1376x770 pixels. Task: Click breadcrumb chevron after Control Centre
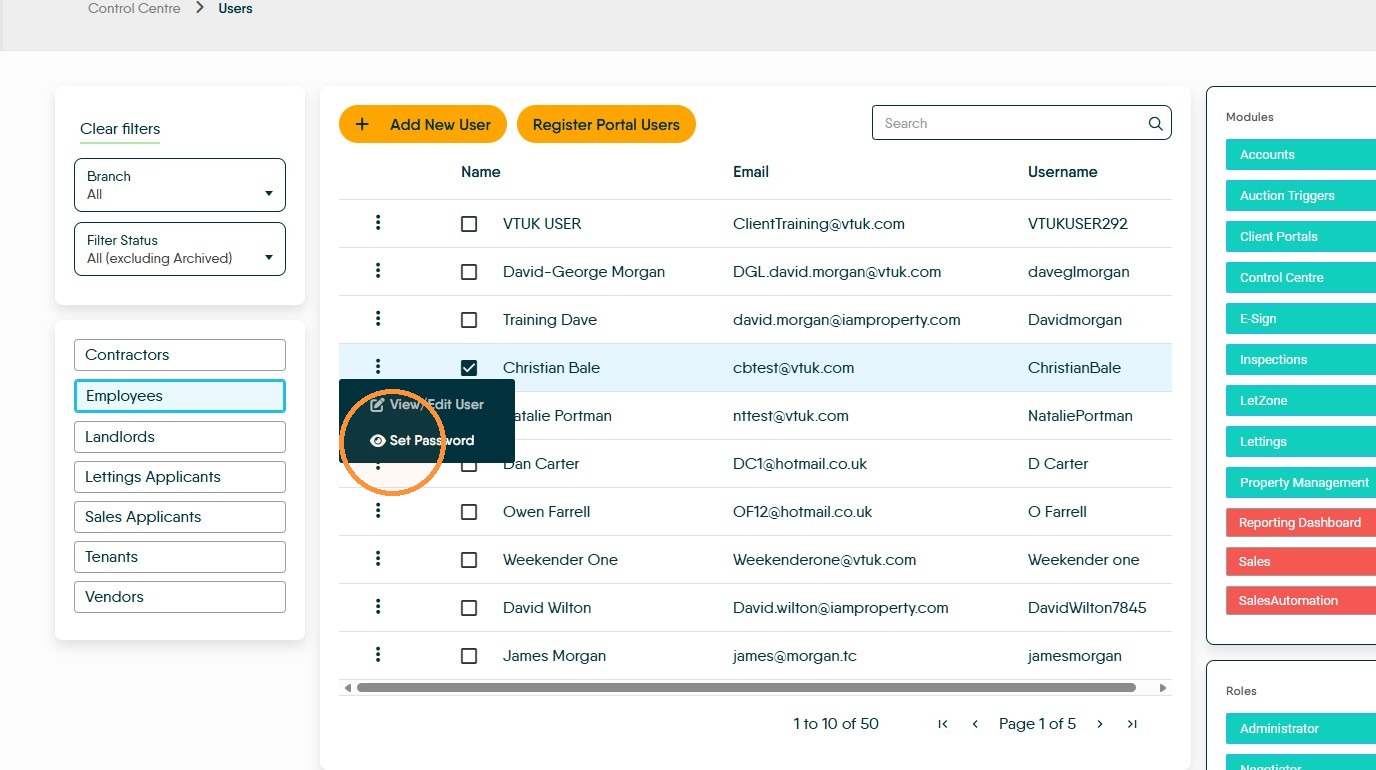click(200, 8)
